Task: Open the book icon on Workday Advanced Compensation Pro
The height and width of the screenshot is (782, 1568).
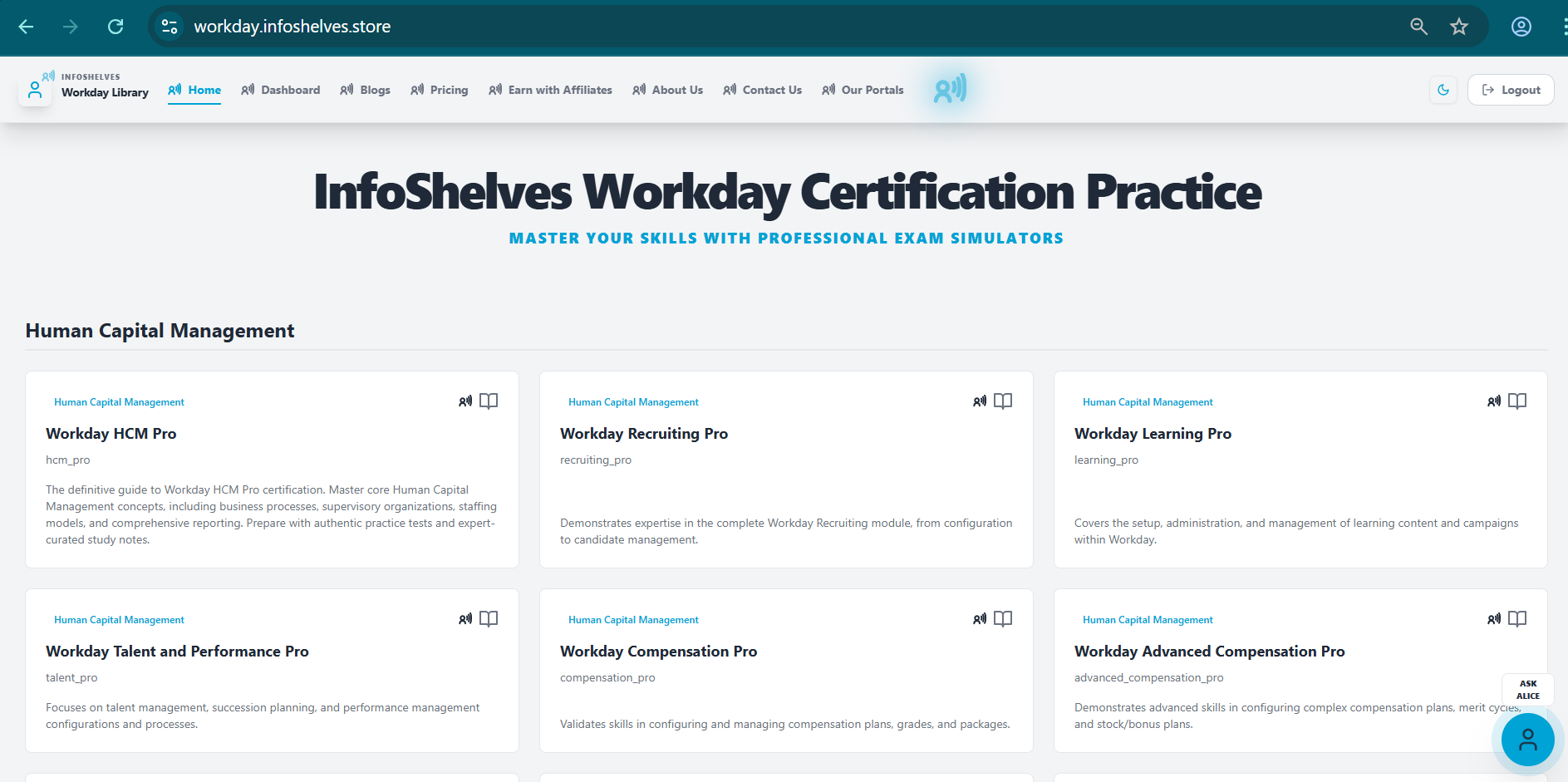Action: [1516, 618]
